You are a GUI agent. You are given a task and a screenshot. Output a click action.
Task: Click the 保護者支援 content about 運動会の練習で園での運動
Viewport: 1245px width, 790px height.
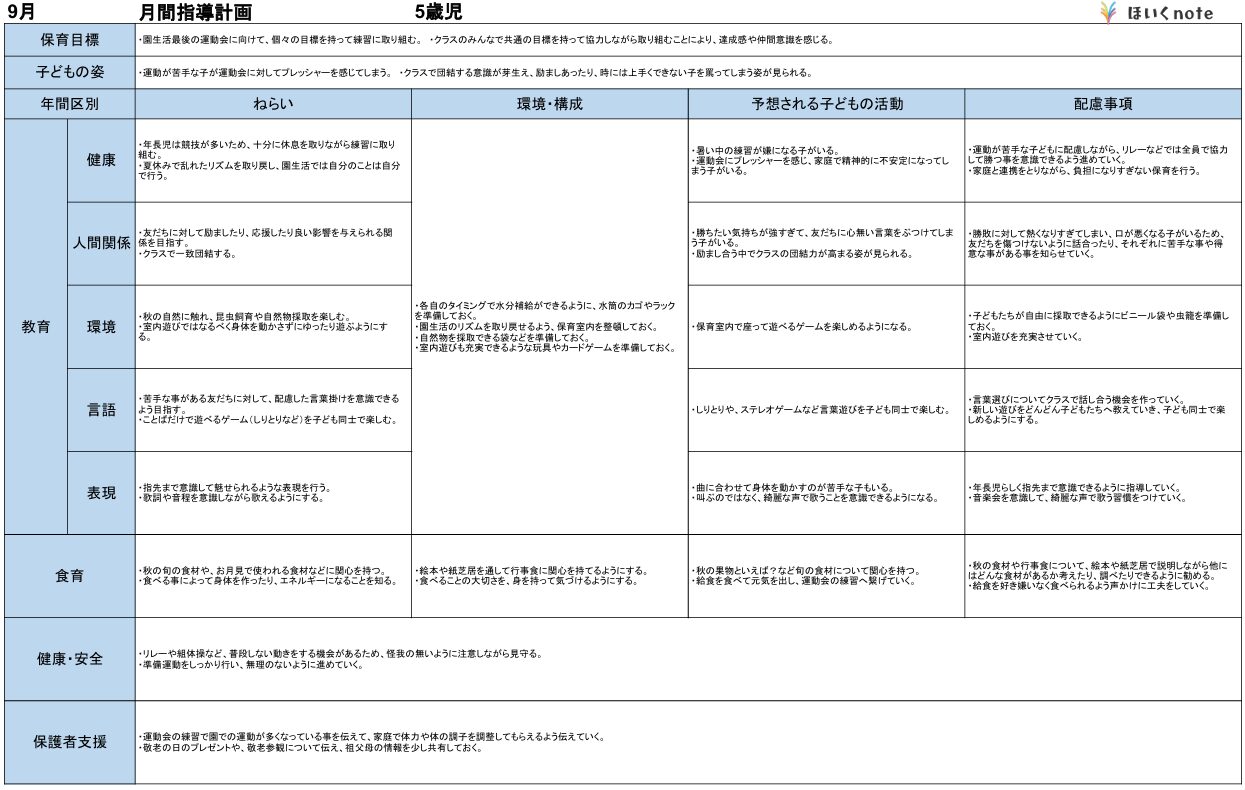pos(688,742)
